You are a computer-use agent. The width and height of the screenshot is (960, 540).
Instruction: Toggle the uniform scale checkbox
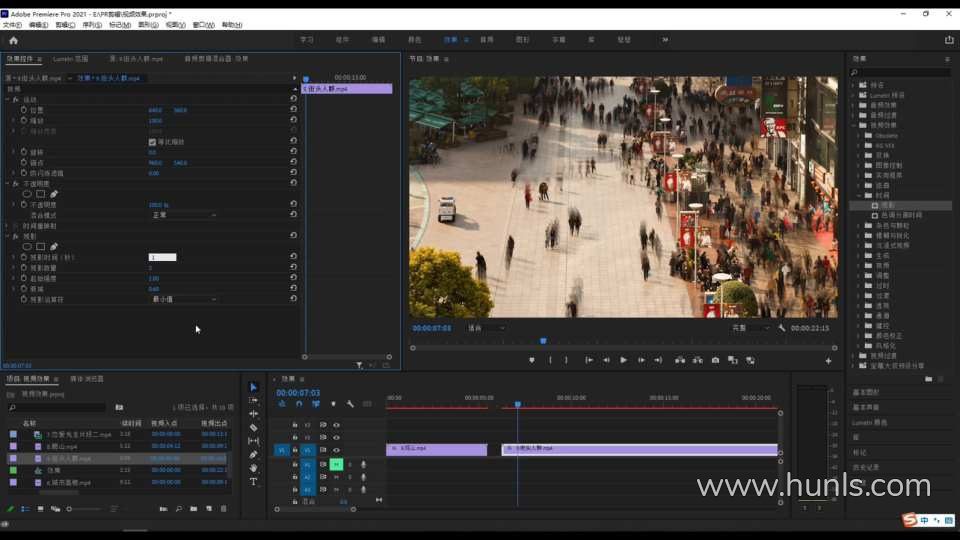tap(152, 141)
